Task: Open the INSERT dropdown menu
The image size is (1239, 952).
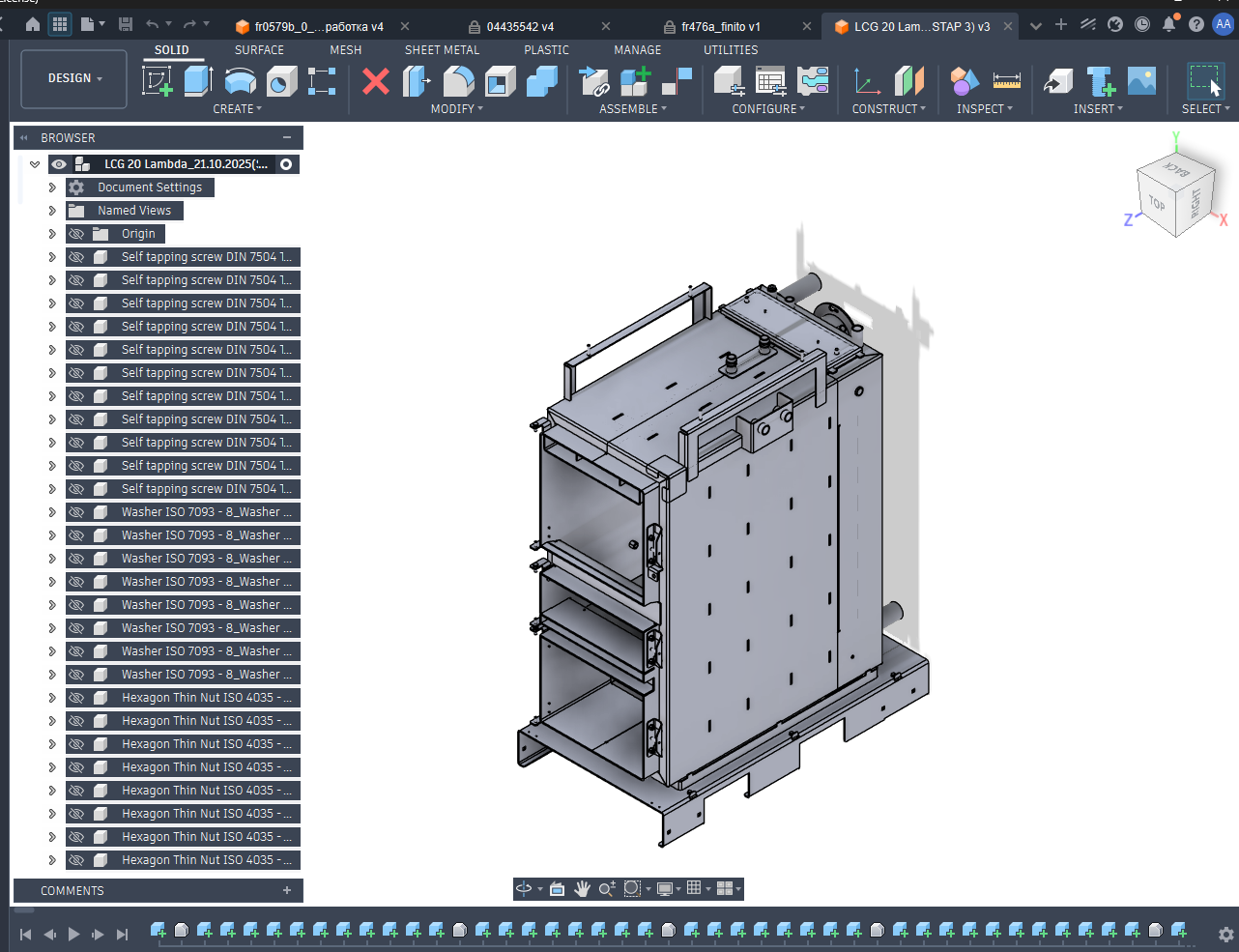Action: pyautogui.click(x=1098, y=109)
